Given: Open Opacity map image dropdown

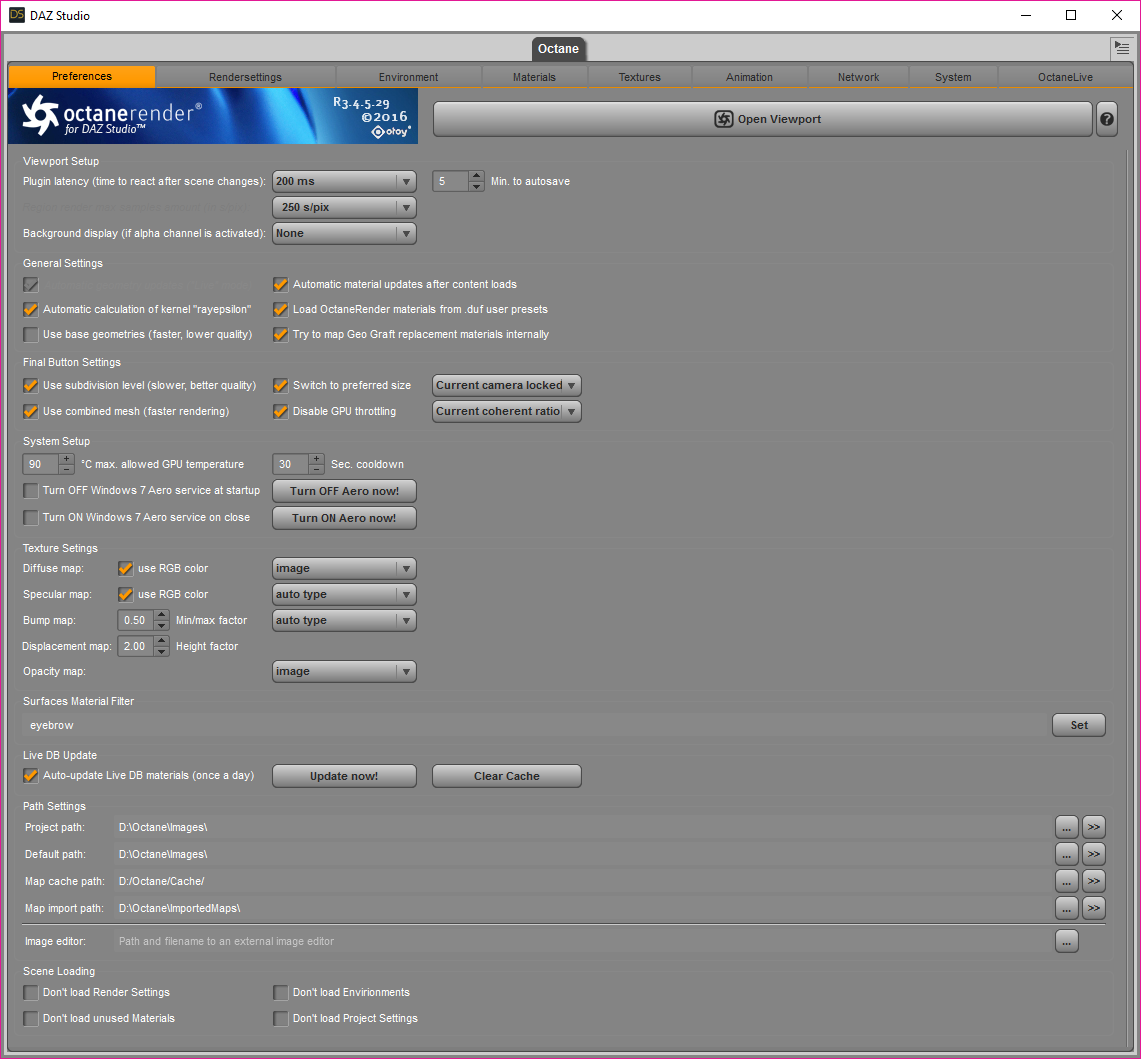Looking at the screenshot, I should click(344, 672).
